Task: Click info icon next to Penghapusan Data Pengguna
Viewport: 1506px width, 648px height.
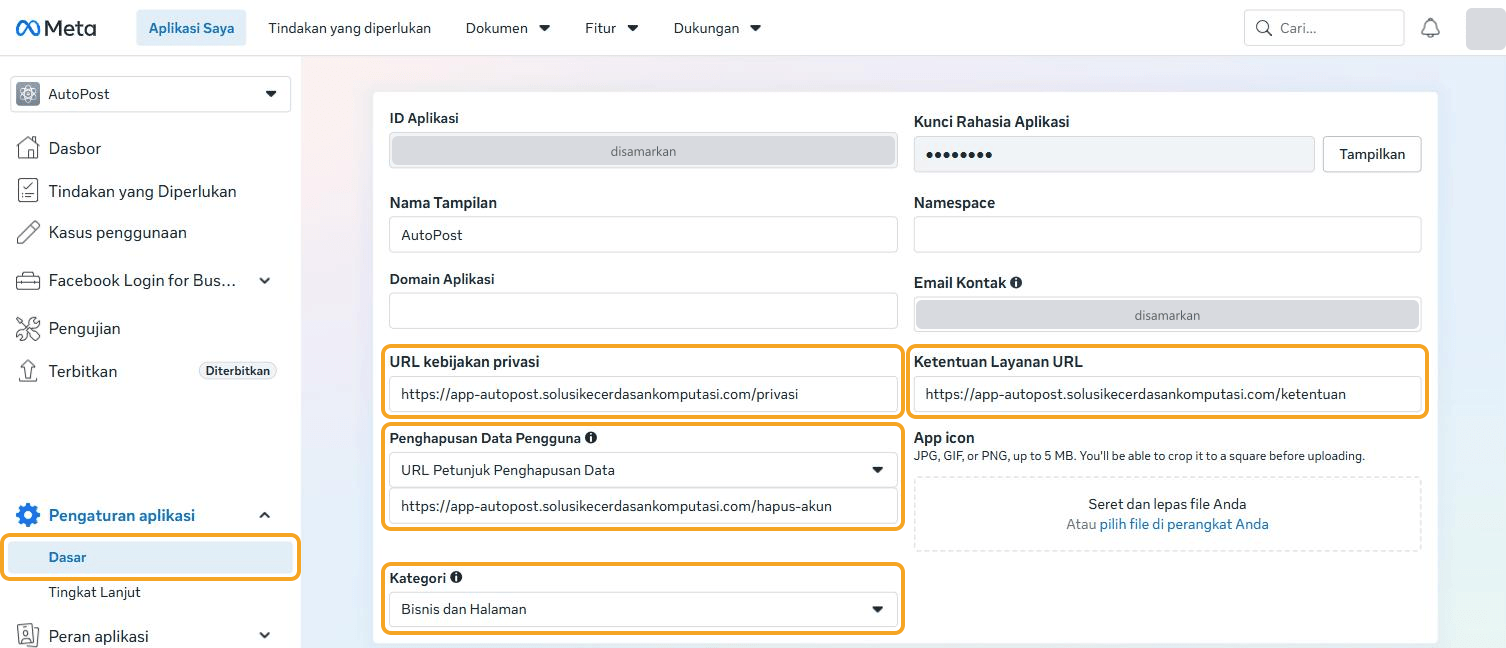Action: pyautogui.click(x=591, y=438)
